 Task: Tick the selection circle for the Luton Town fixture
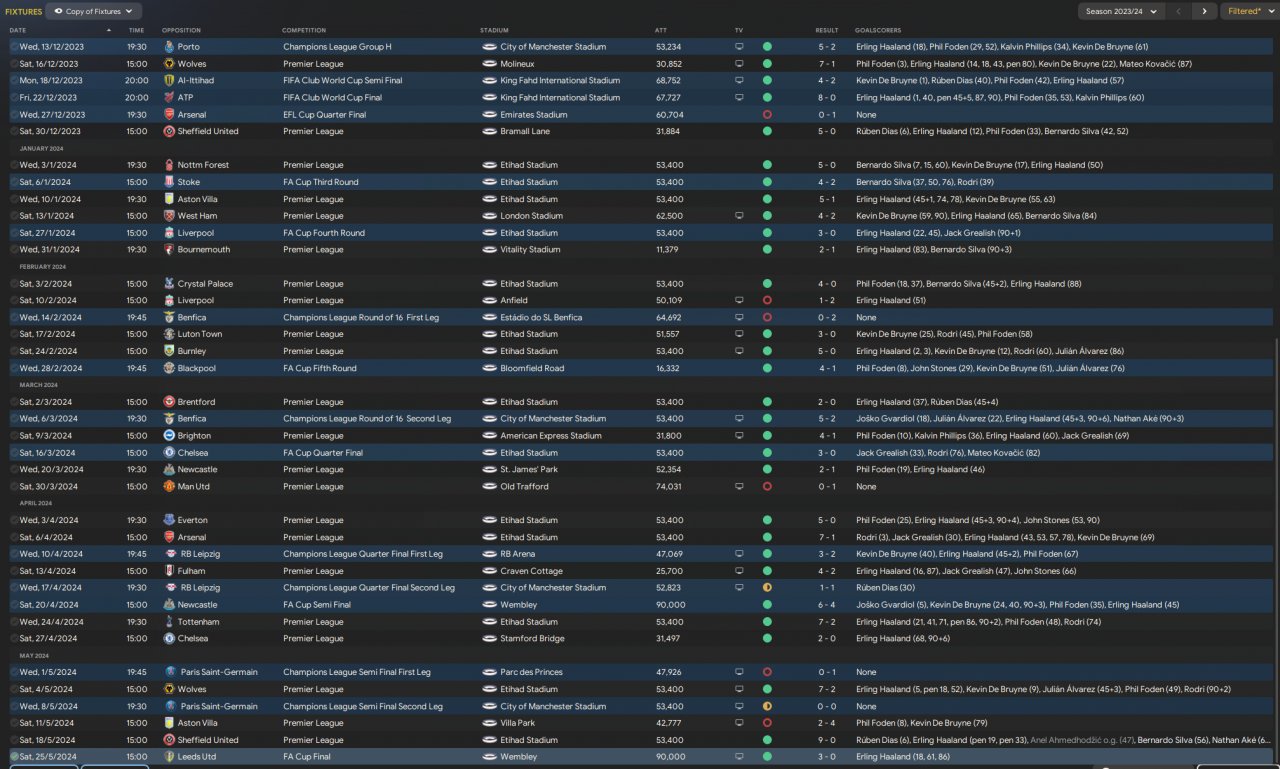(14, 334)
